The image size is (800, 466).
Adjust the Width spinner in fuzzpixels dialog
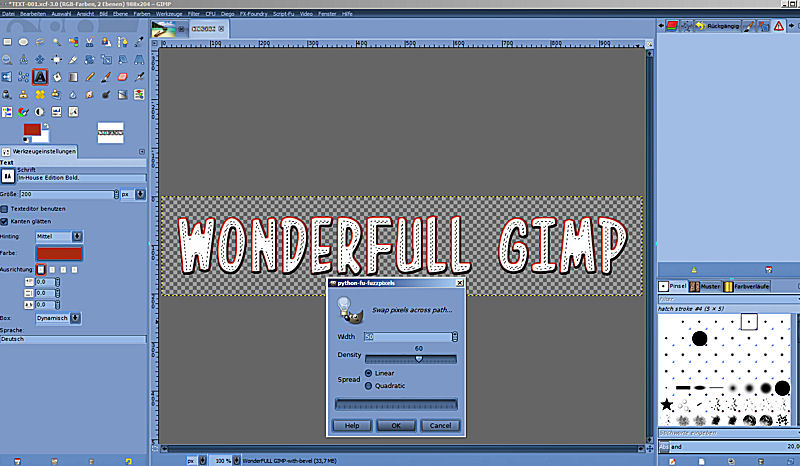pyautogui.click(x=455, y=337)
